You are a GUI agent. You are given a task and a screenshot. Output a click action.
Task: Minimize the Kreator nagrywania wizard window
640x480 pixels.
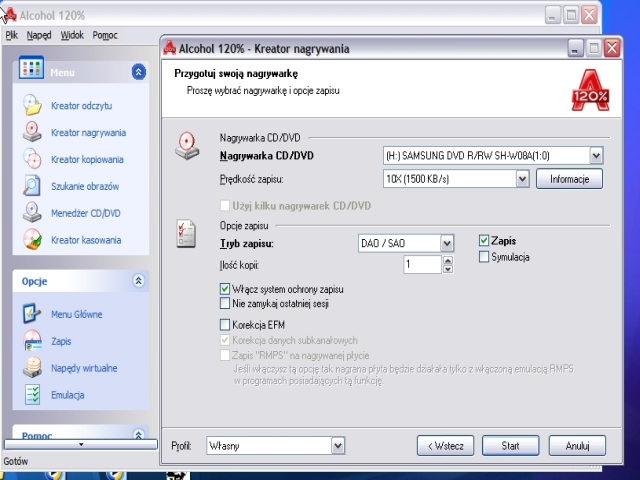[x=575, y=48]
